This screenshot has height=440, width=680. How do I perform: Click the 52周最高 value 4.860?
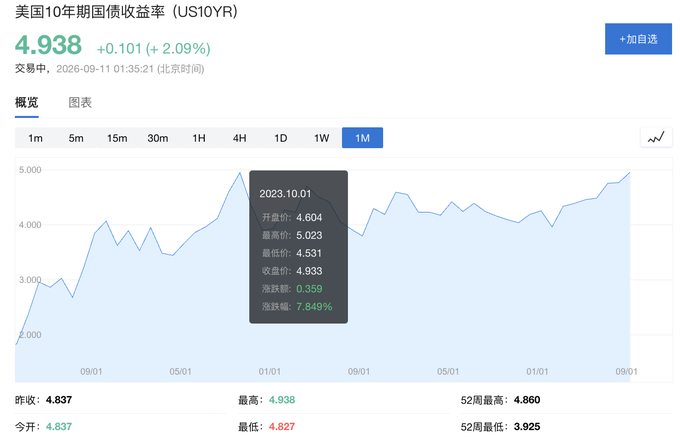527,400
